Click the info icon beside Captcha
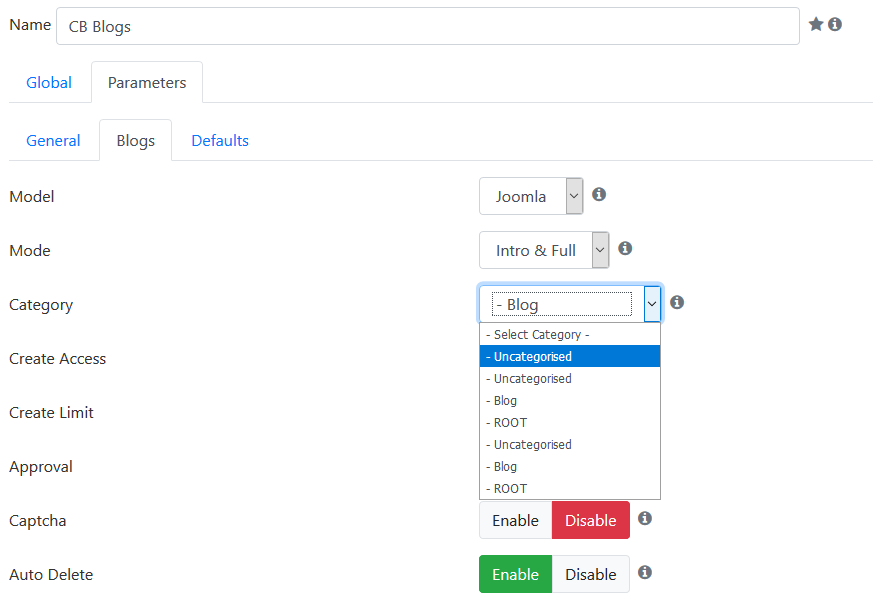This screenshot has height=607, width=873. (x=645, y=518)
